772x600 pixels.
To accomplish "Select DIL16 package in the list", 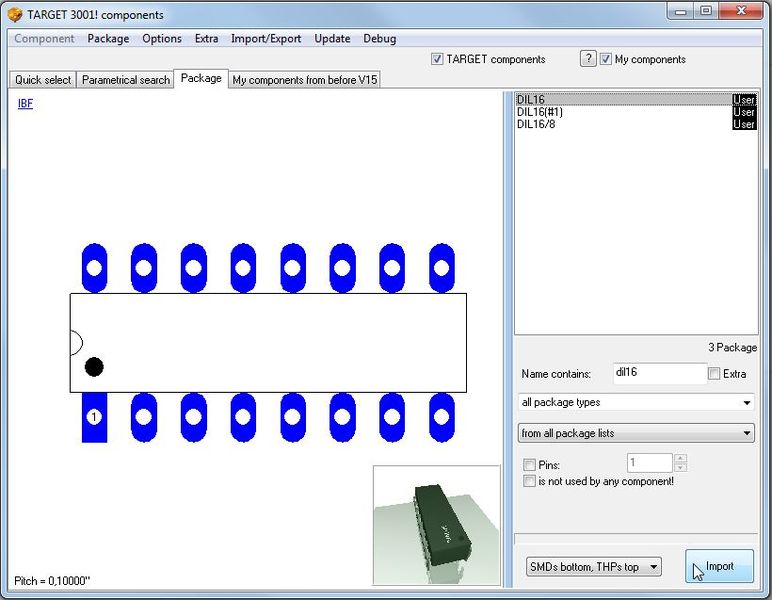I will (x=636, y=99).
